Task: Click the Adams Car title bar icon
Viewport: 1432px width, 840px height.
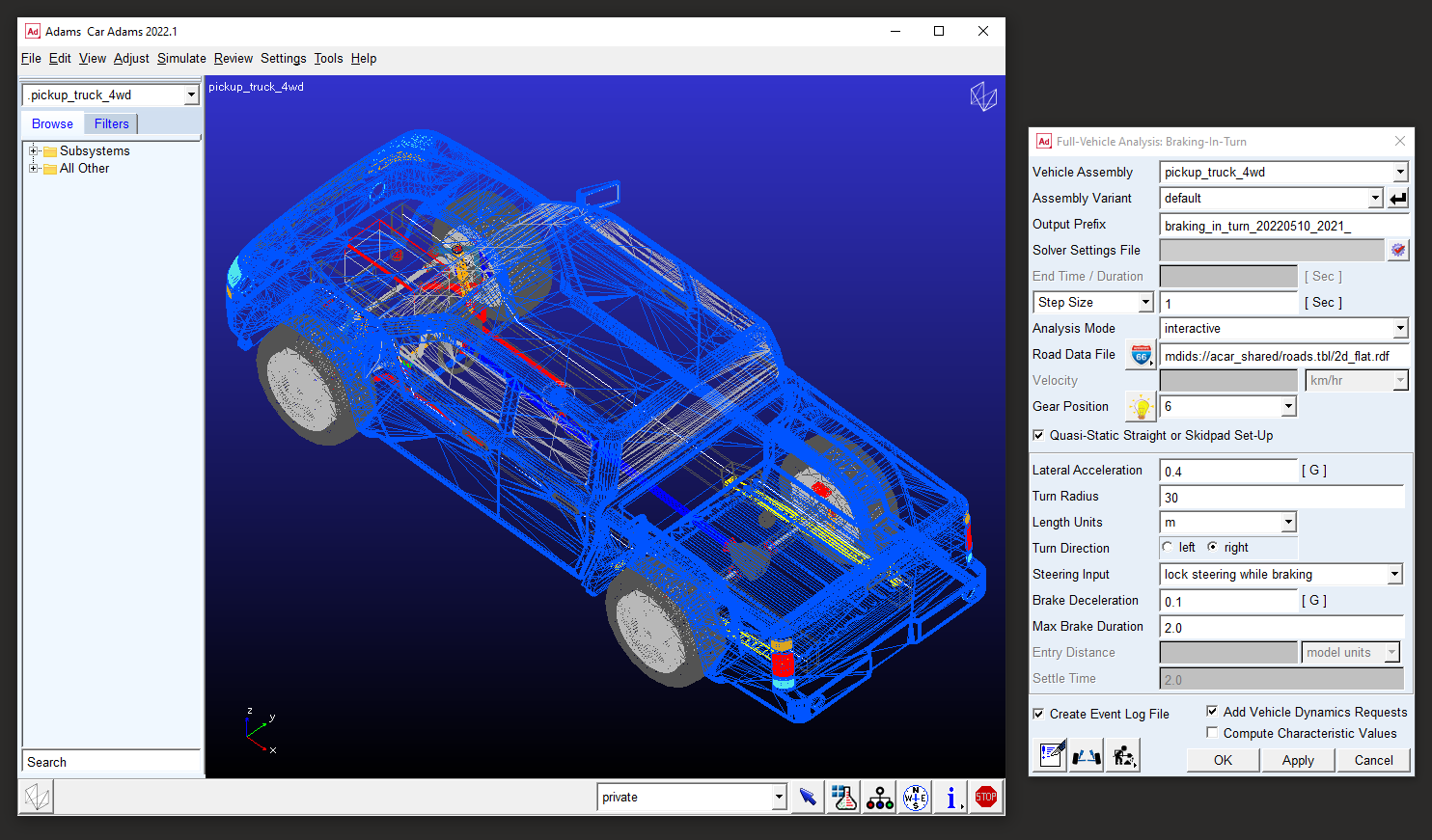Action: click(32, 31)
